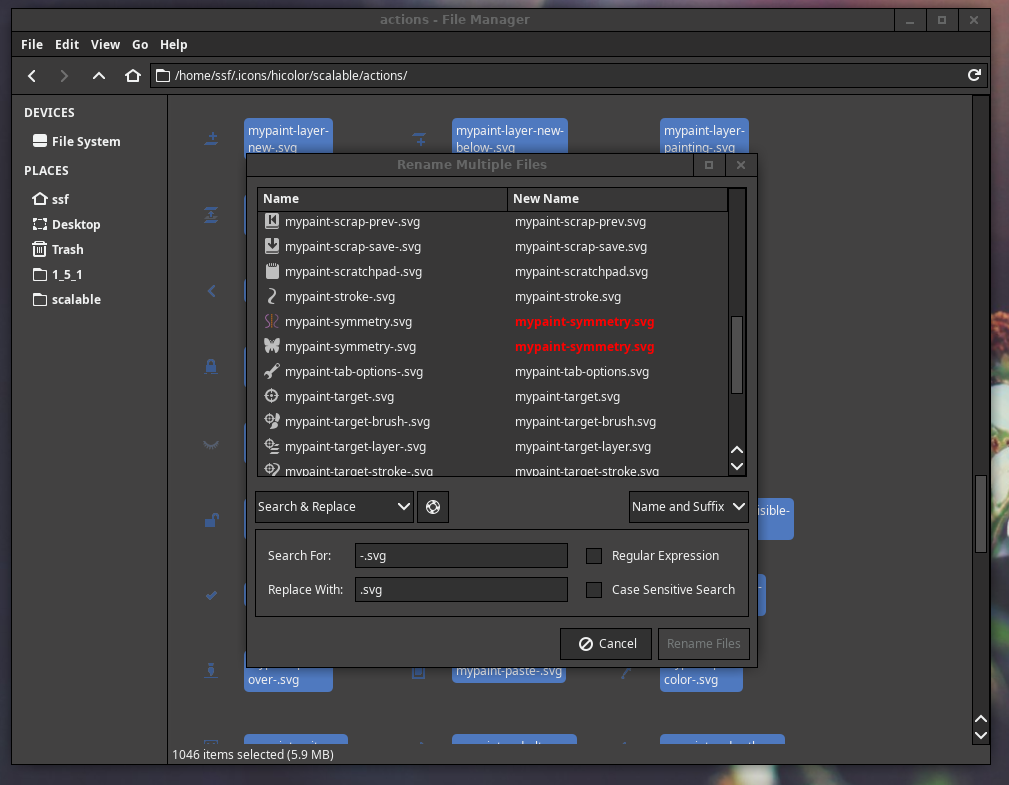
Task: Select the mypaint-scrap-save-.svg file icon
Action: click(271, 247)
